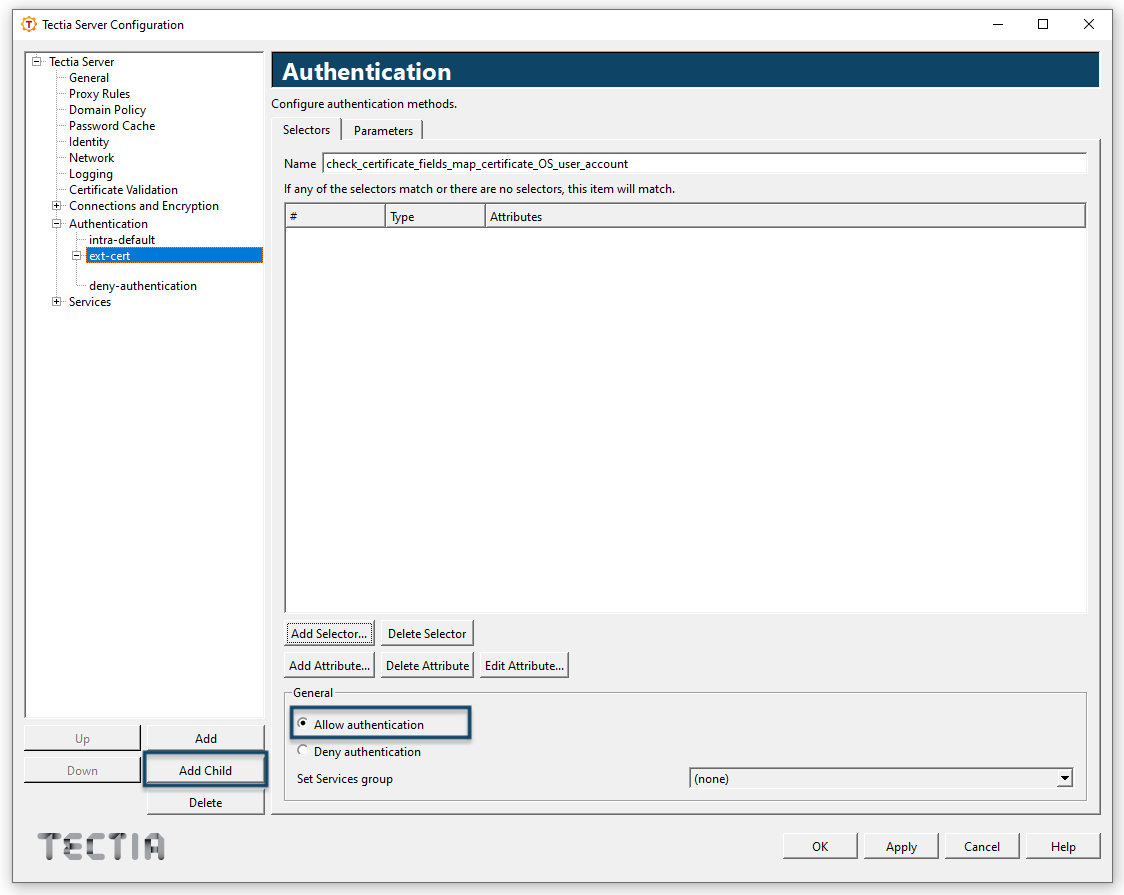Select Deny authentication radio button

tap(303, 751)
